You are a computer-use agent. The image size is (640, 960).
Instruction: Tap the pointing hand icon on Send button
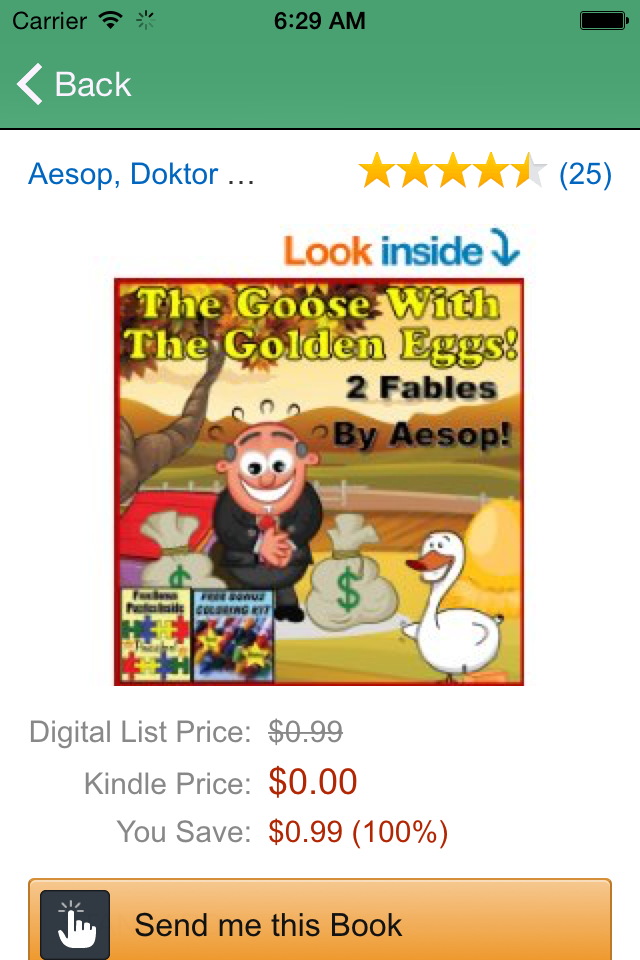click(x=75, y=924)
